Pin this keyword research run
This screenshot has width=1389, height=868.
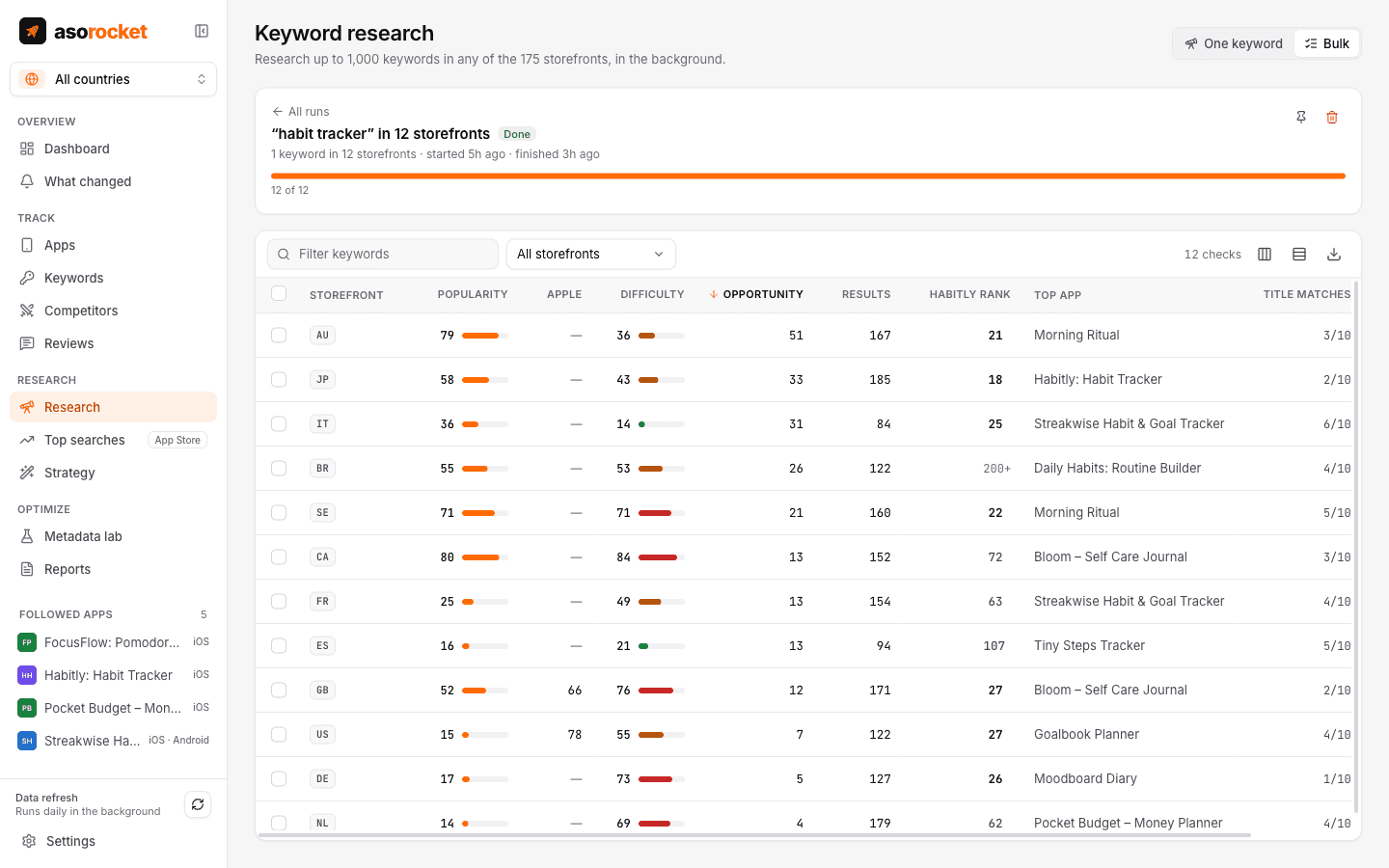1301,117
